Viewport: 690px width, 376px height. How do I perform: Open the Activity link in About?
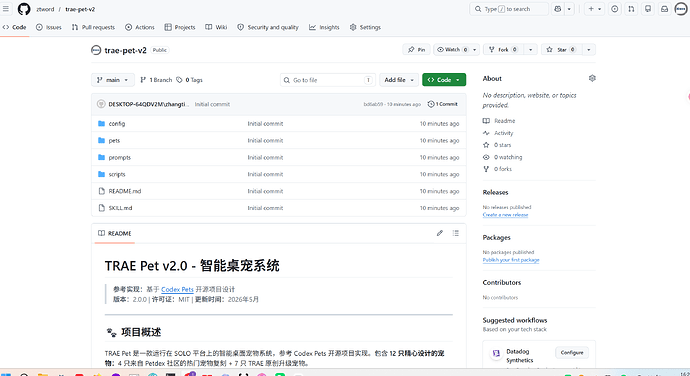coord(499,133)
